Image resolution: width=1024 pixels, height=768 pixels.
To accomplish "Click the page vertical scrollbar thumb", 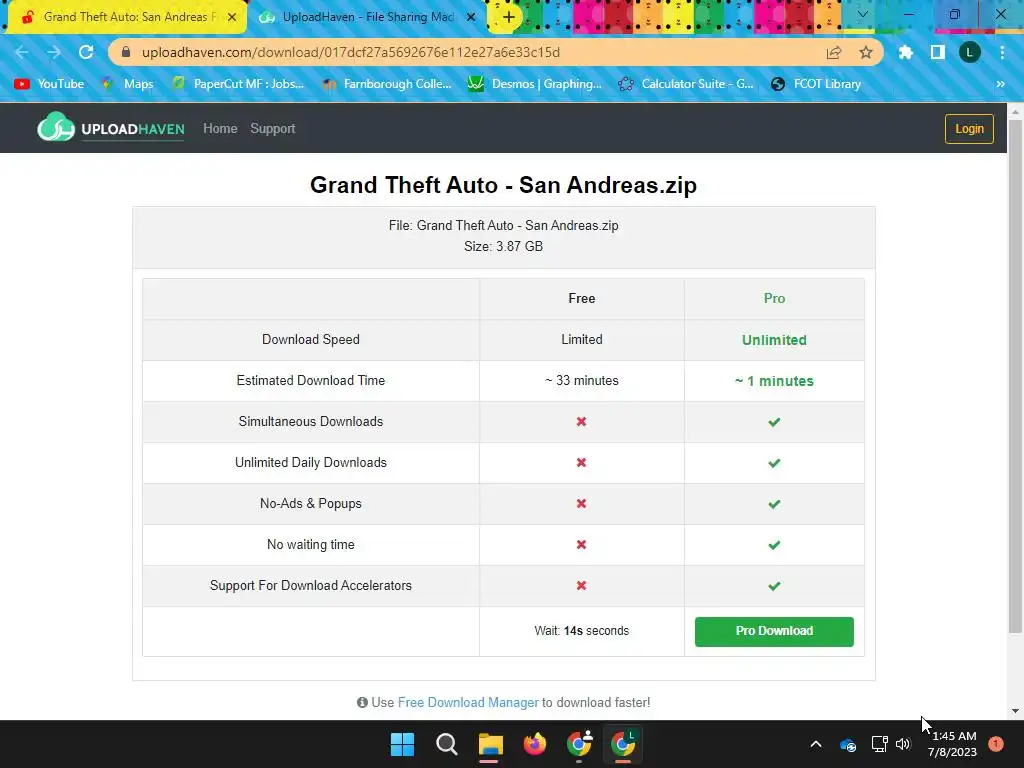I will point(1015,376).
